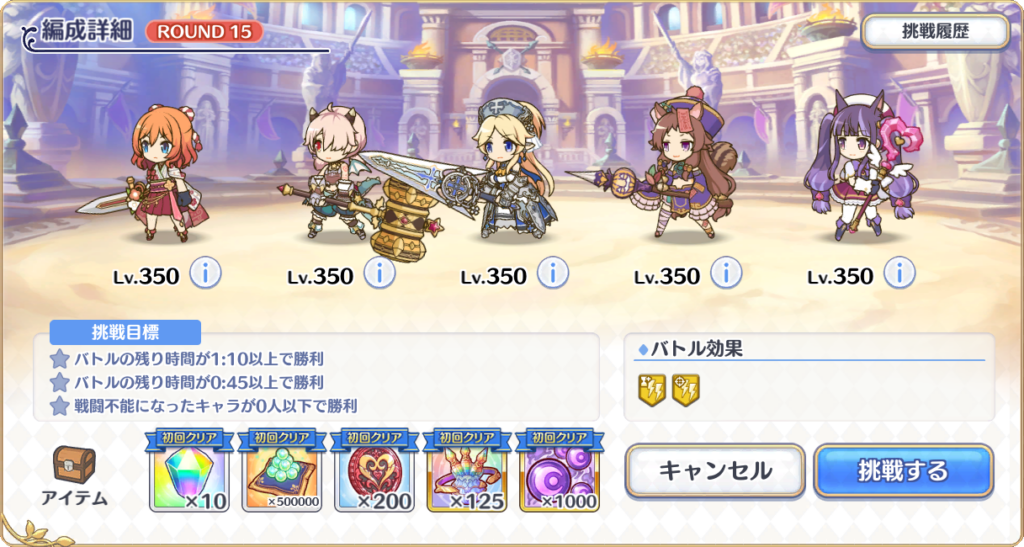The height and width of the screenshot is (547, 1024).
Task: View info for the brown-haired tanuki character
Action: (x=726, y=274)
